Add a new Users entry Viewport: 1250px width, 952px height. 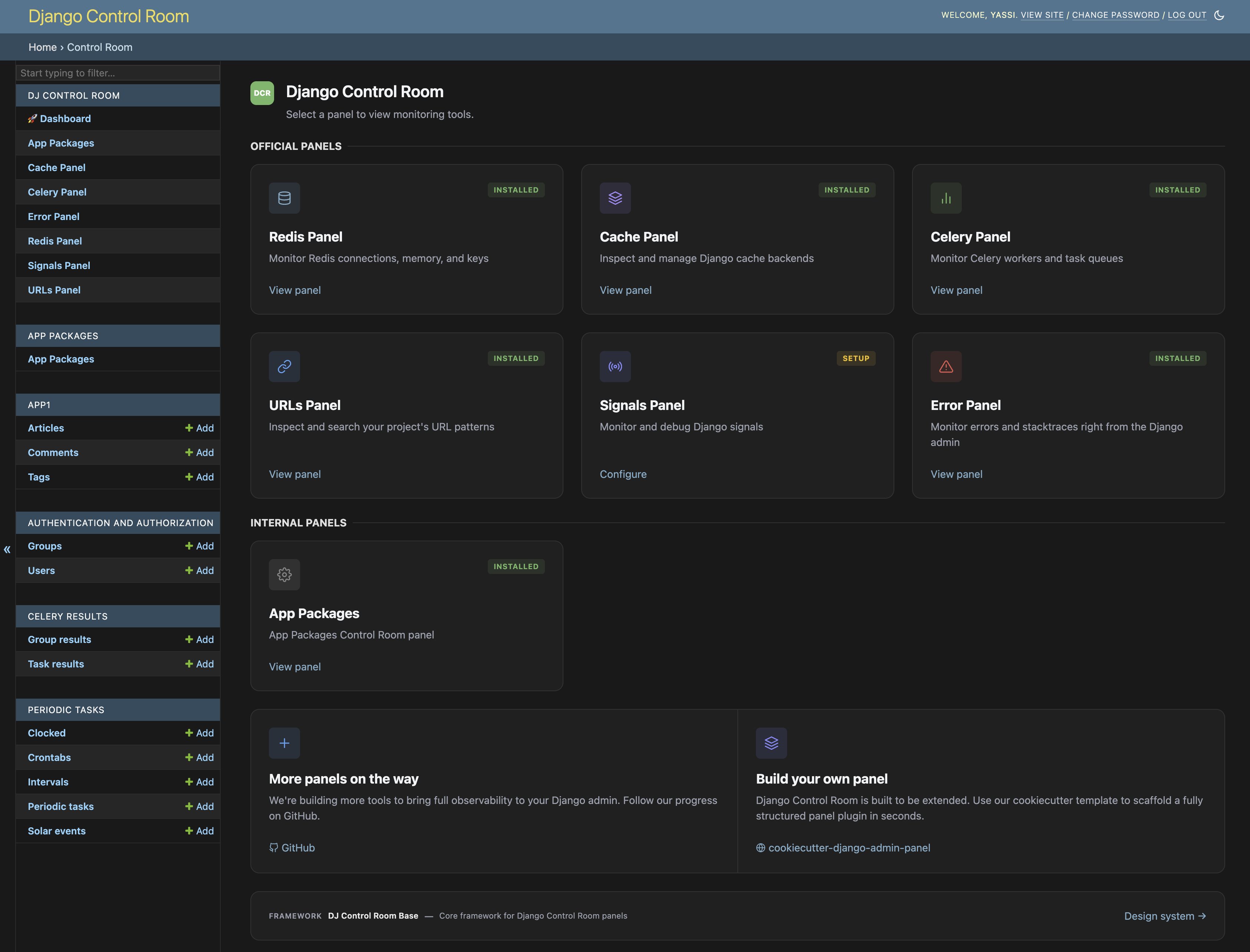199,571
